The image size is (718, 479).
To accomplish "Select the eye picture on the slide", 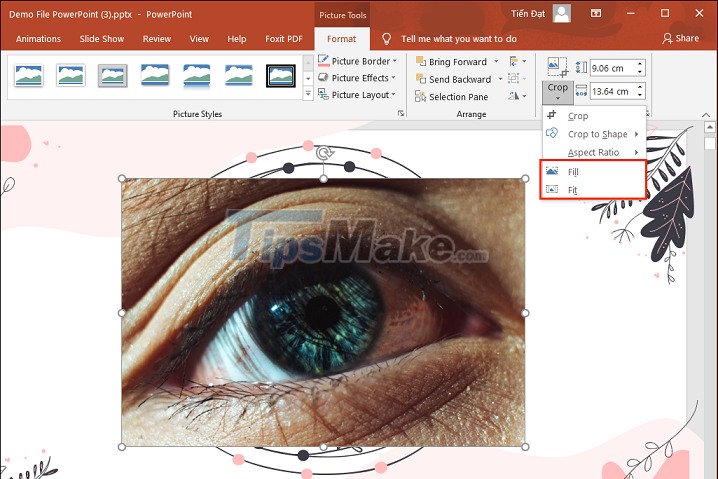I will (323, 313).
